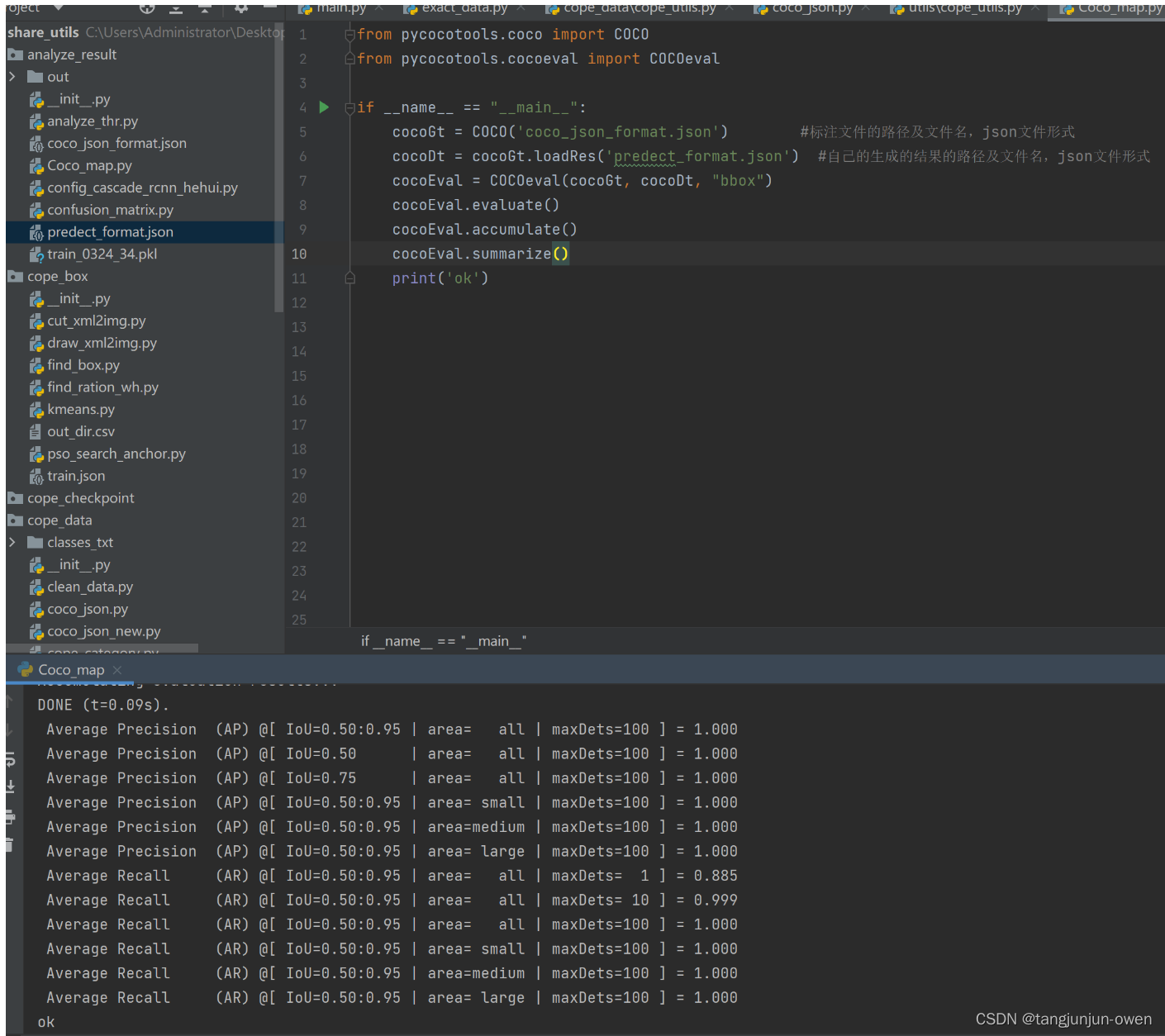Screen dimensions: 1165x1036
Task: Select analyze_thr.py in the project tree
Action: [93, 121]
